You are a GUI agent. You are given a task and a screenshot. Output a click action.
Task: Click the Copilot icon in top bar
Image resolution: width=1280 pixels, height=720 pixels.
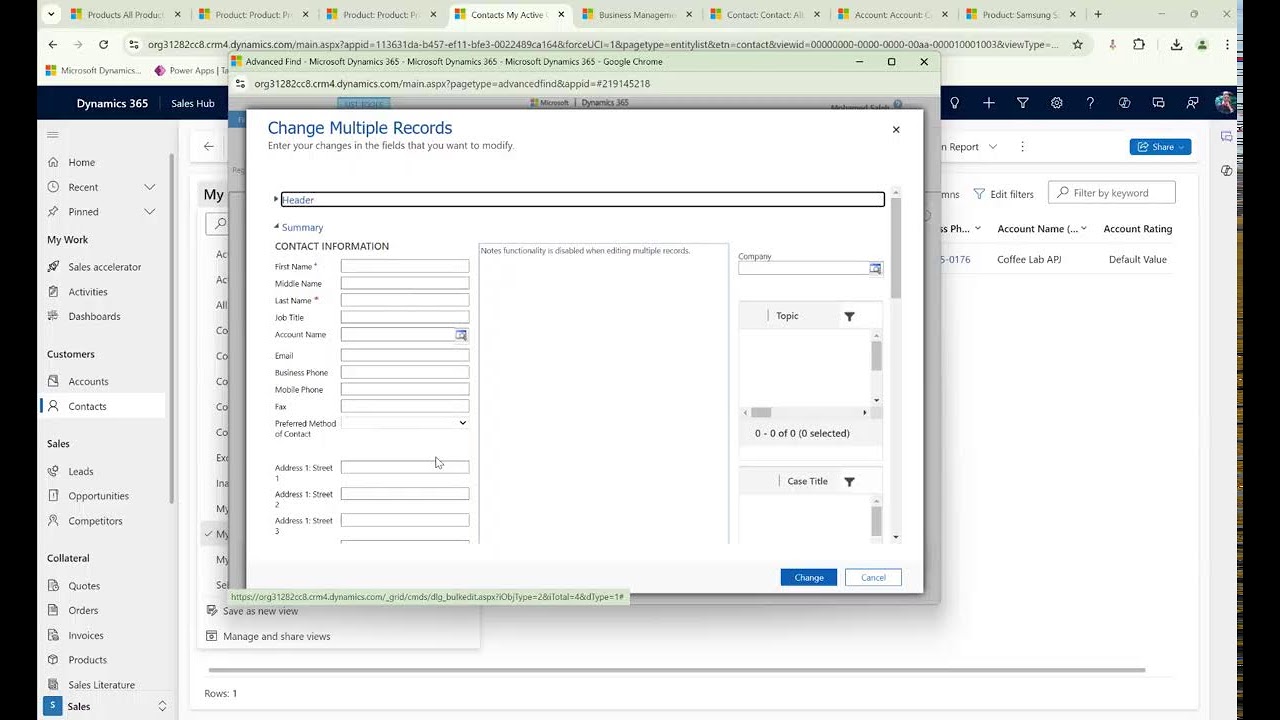(x=1125, y=103)
